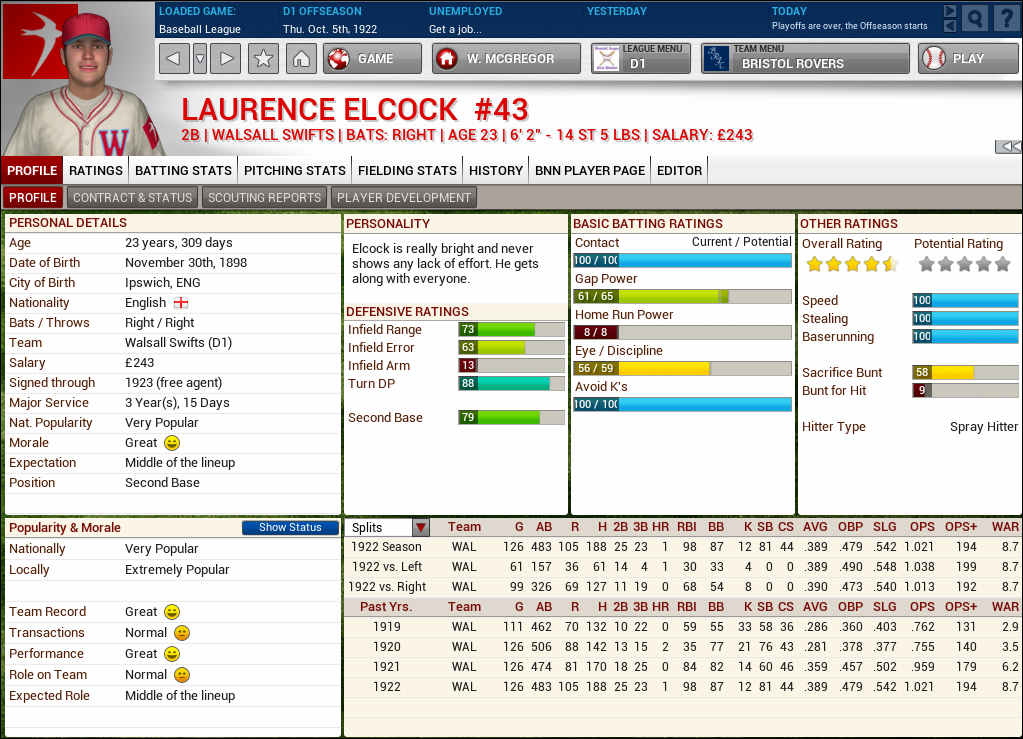
Task: Collapse the header with the double-arrow control
Action: pyautogui.click(x=1010, y=146)
